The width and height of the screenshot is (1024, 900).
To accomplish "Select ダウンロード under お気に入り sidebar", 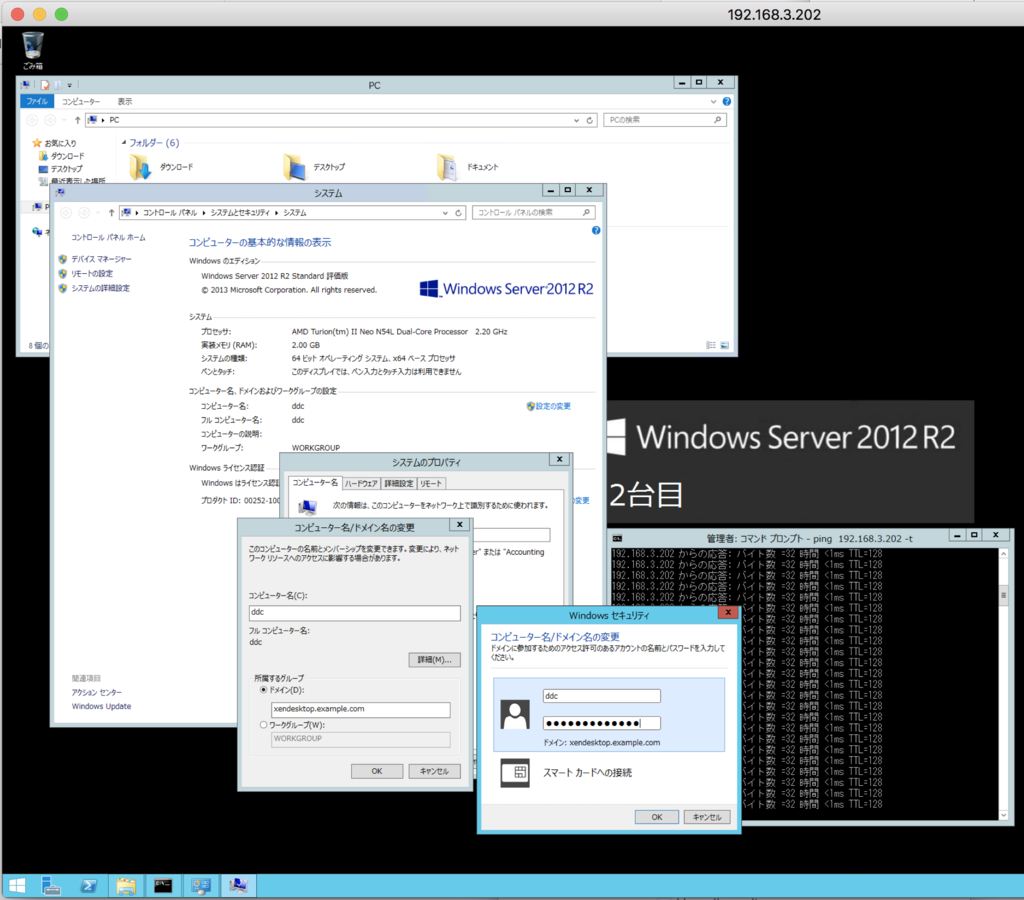I will (67, 156).
